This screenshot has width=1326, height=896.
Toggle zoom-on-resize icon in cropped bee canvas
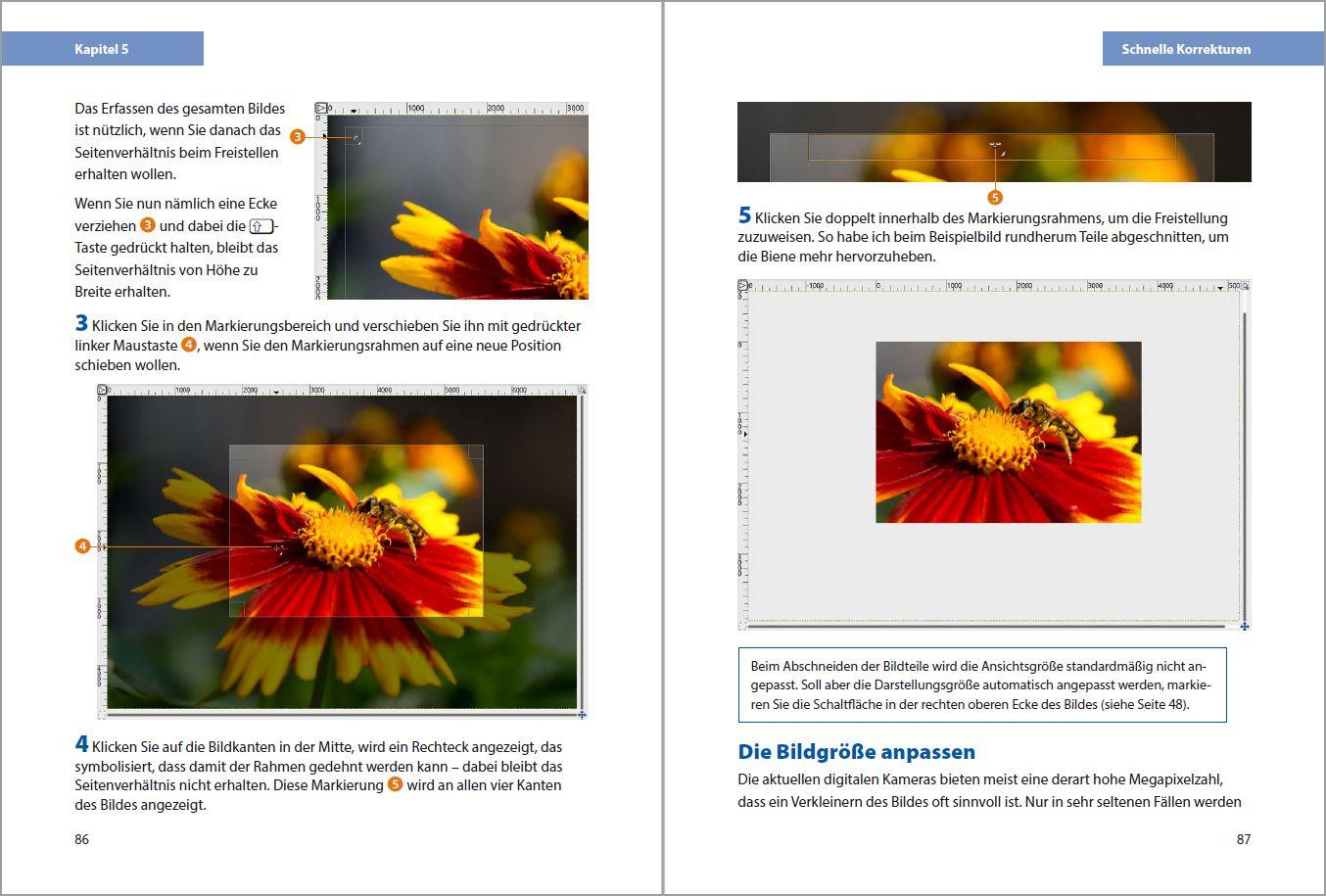(x=1245, y=286)
